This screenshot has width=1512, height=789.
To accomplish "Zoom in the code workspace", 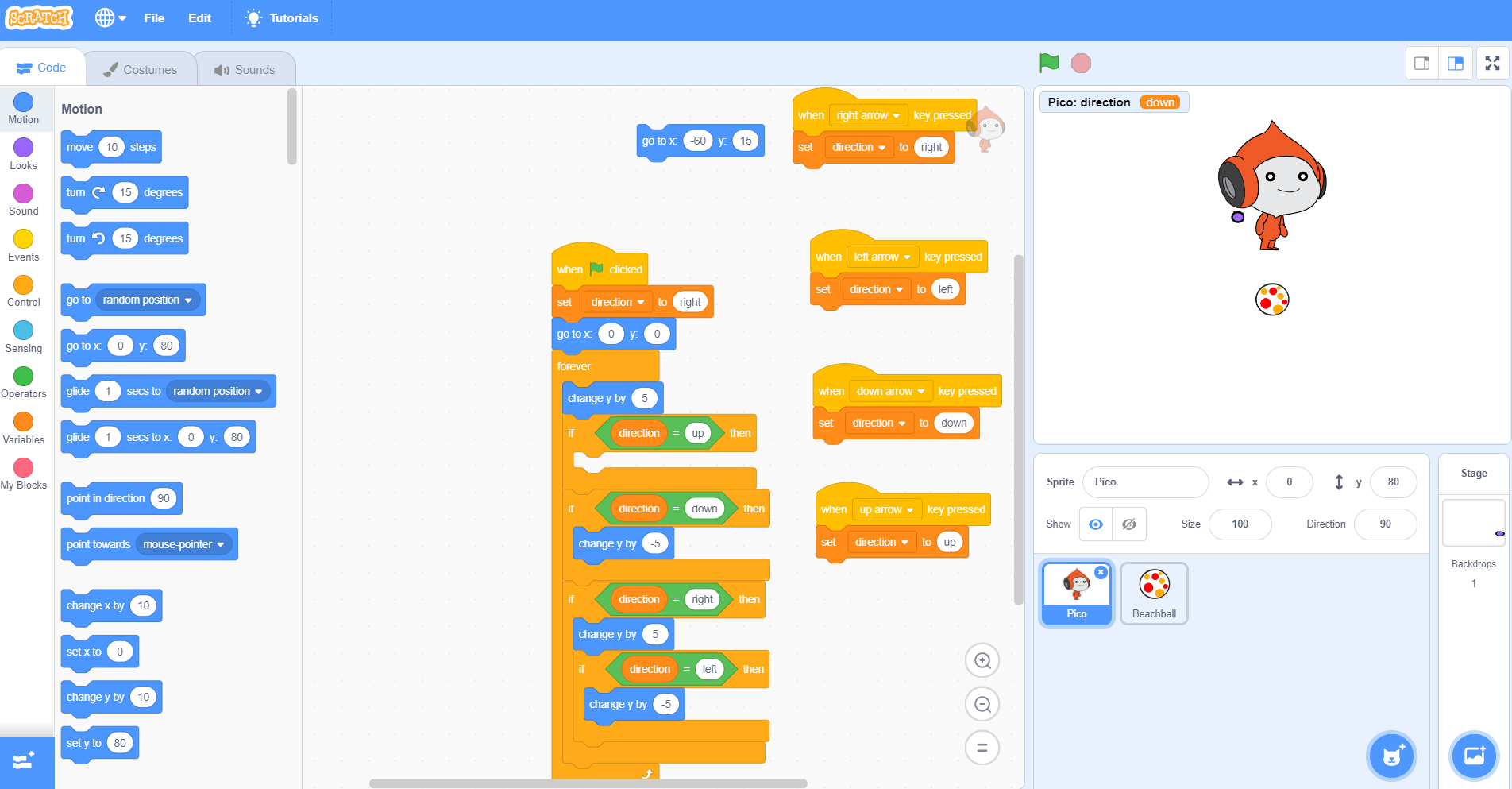I will coord(982,660).
